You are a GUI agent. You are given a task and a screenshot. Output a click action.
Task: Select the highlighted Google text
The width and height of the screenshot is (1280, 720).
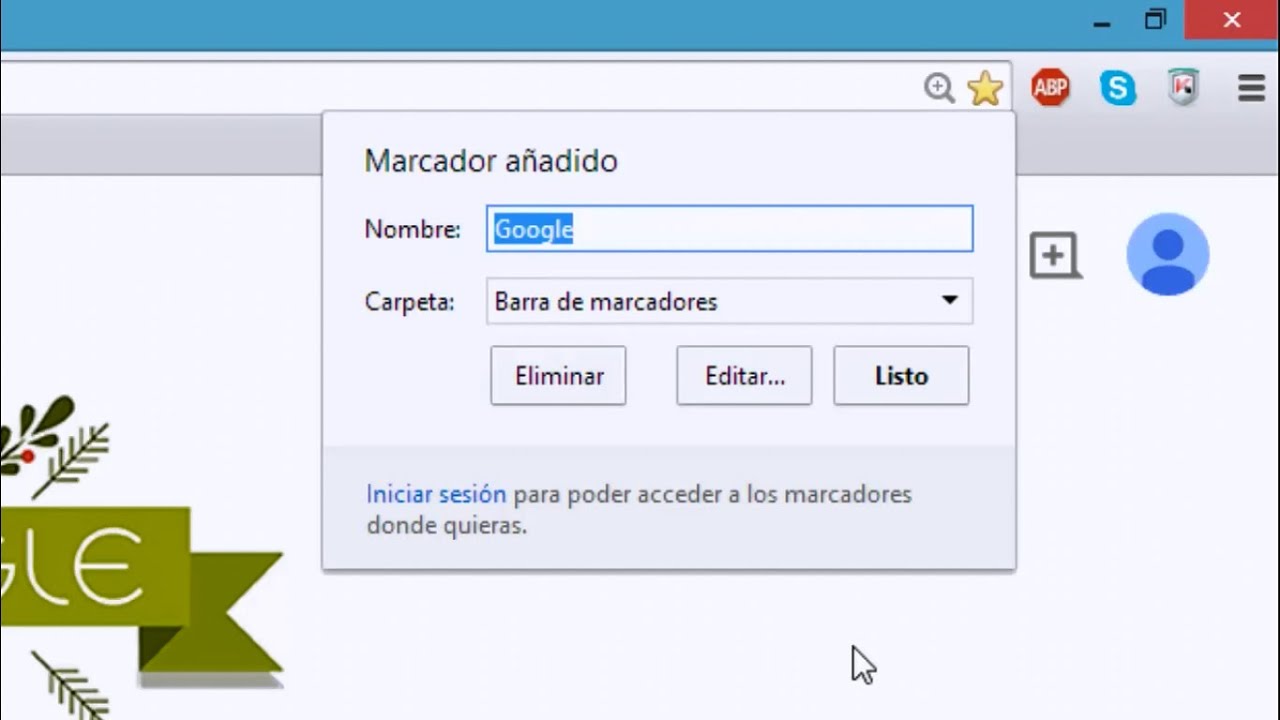(x=533, y=229)
